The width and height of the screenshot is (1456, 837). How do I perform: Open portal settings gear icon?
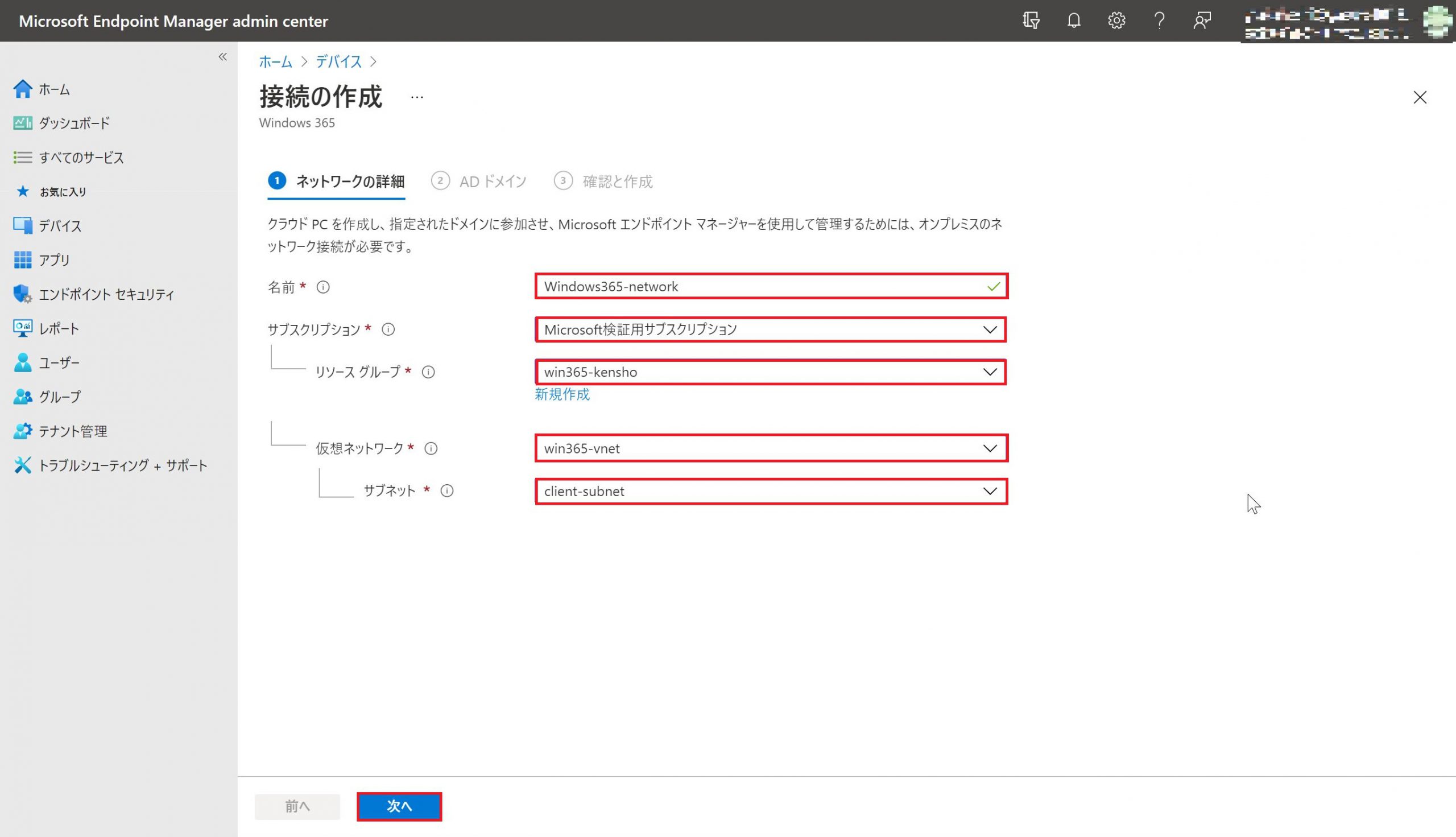(x=1116, y=20)
